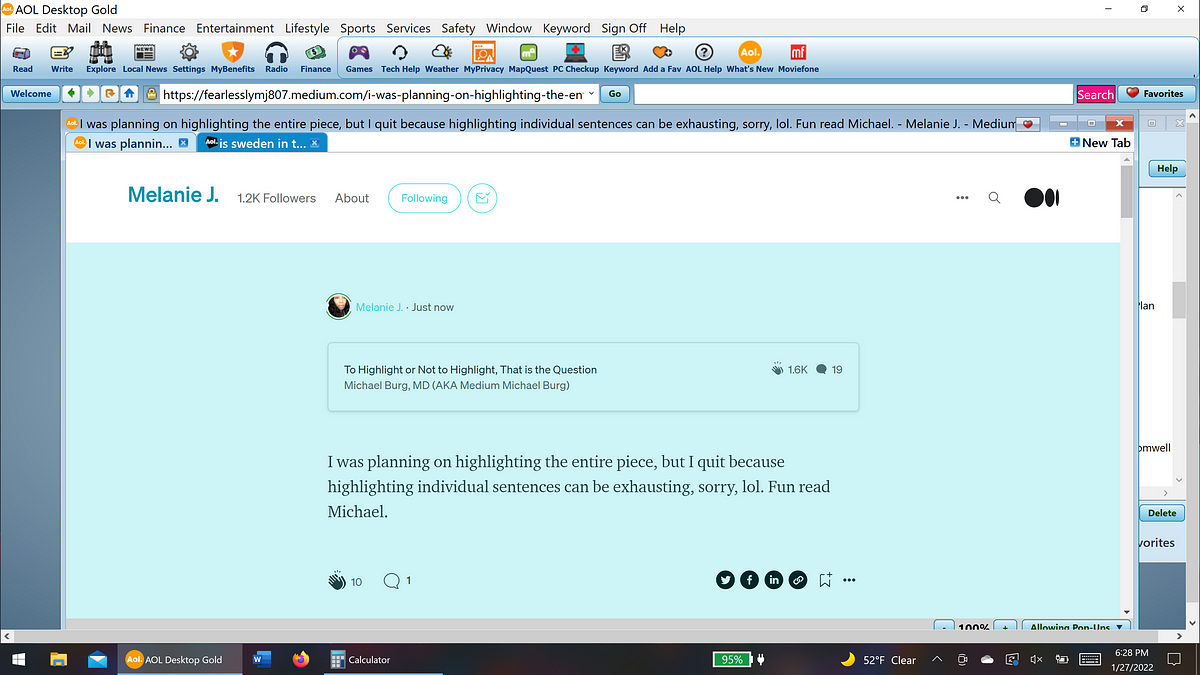
Task: Click the Medium subscribe envelope icon
Action: pos(482,198)
